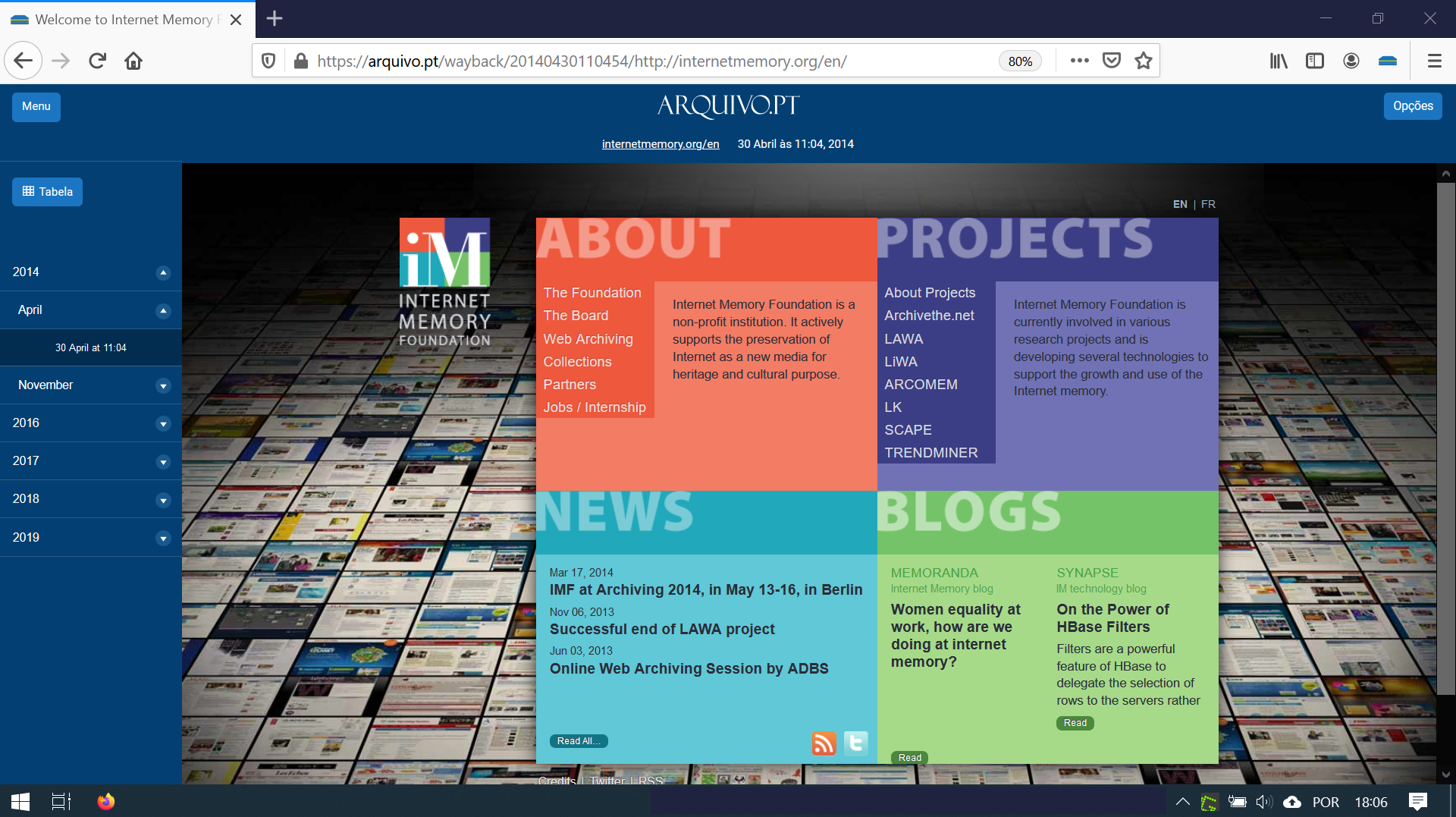1456x817 pixels.
Task: Open the Firefox library
Action: (x=1279, y=61)
